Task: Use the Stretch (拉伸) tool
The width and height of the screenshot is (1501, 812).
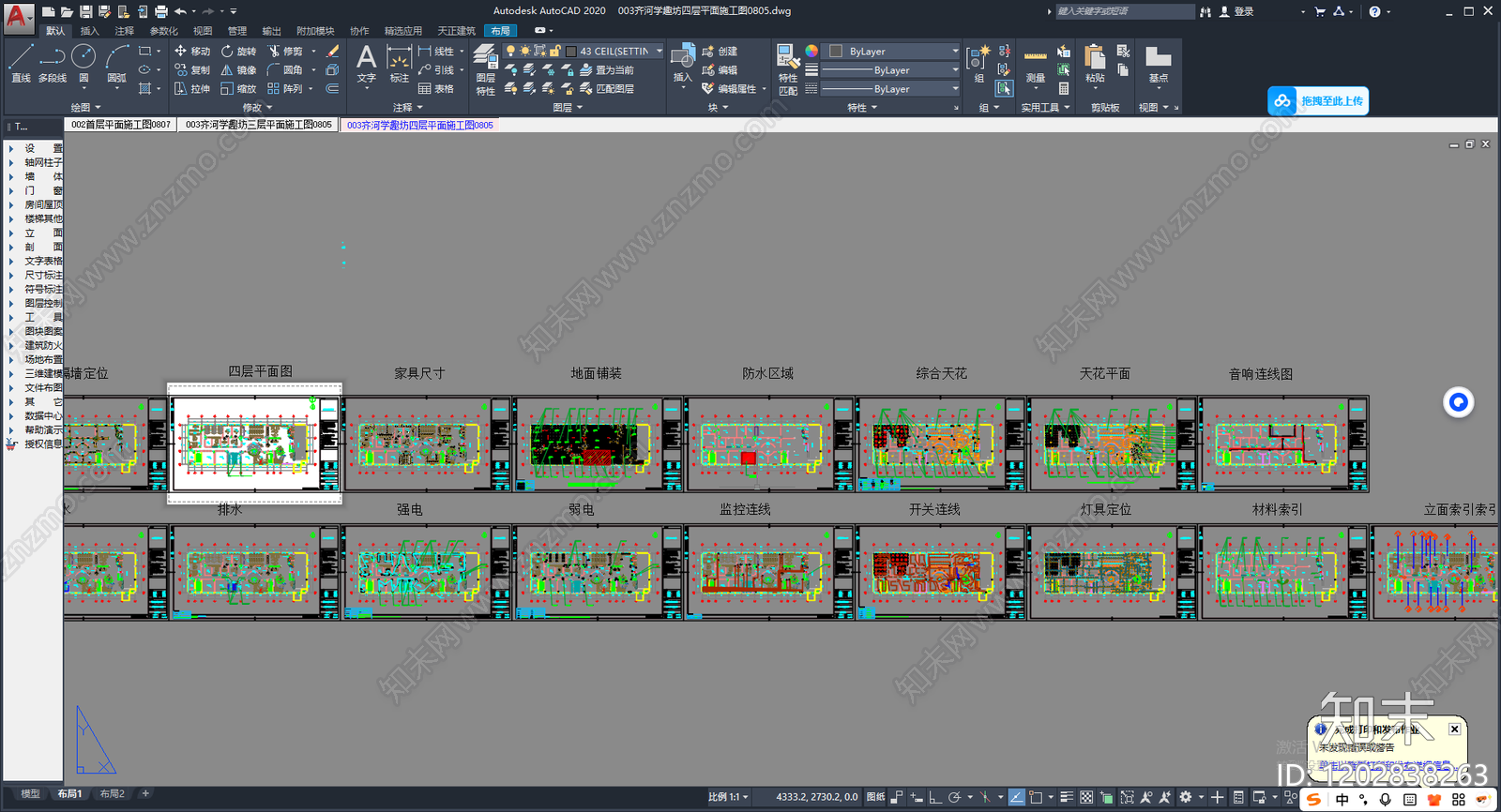Action: click(191, 89)
